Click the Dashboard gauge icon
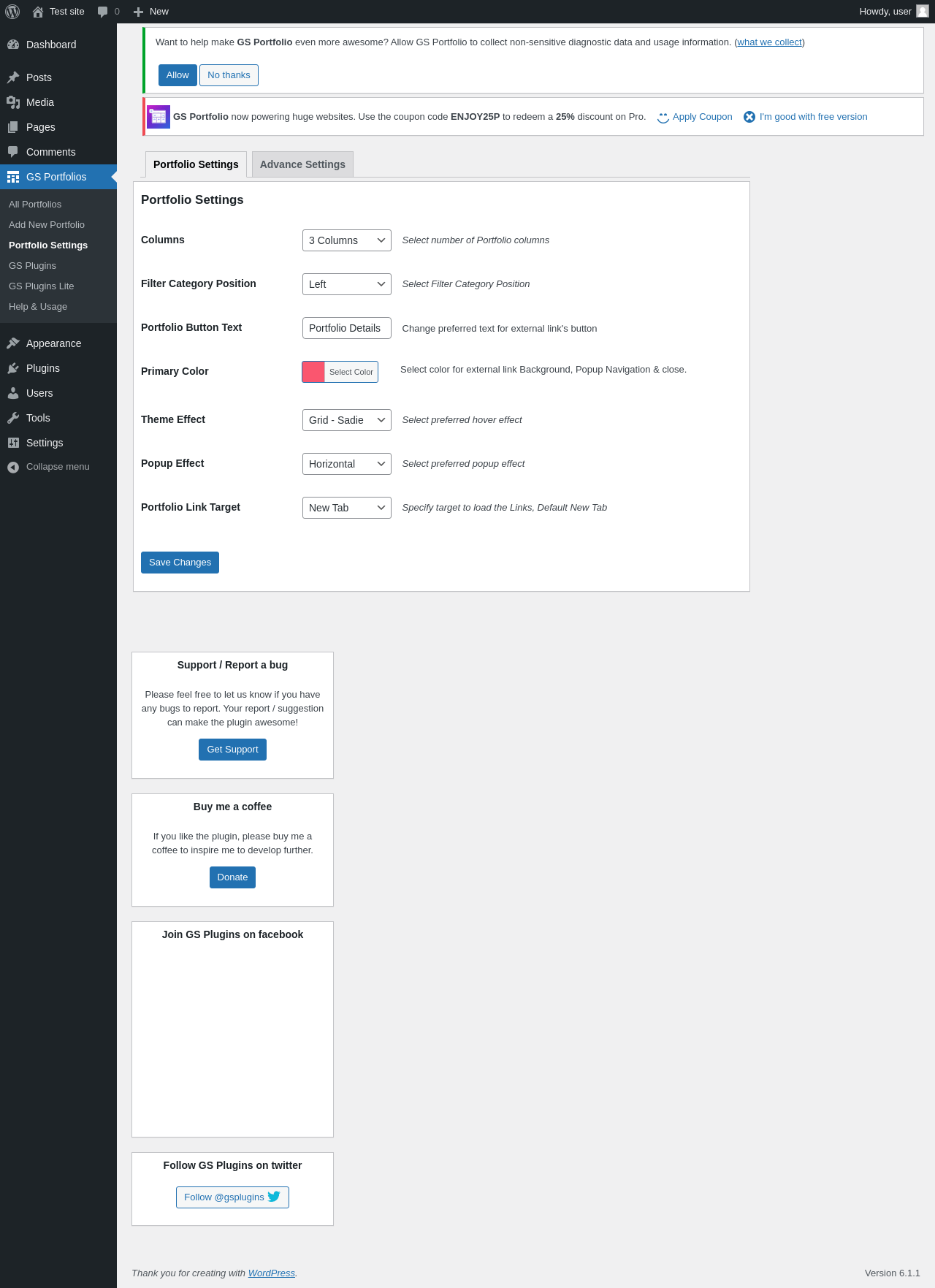The height and width of the screenshot is (1288, 935). 13,45
